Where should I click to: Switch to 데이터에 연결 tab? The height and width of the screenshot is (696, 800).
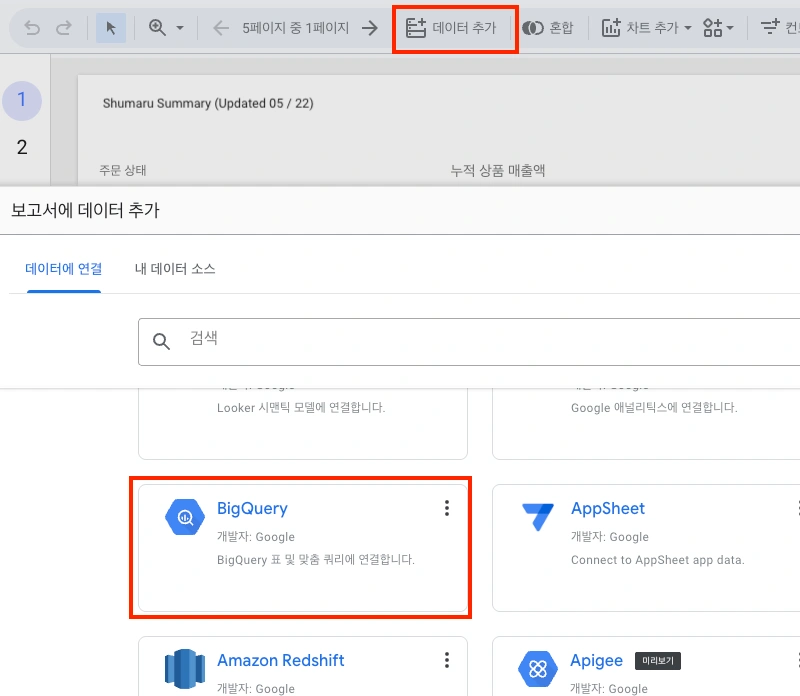coord(64,269)
